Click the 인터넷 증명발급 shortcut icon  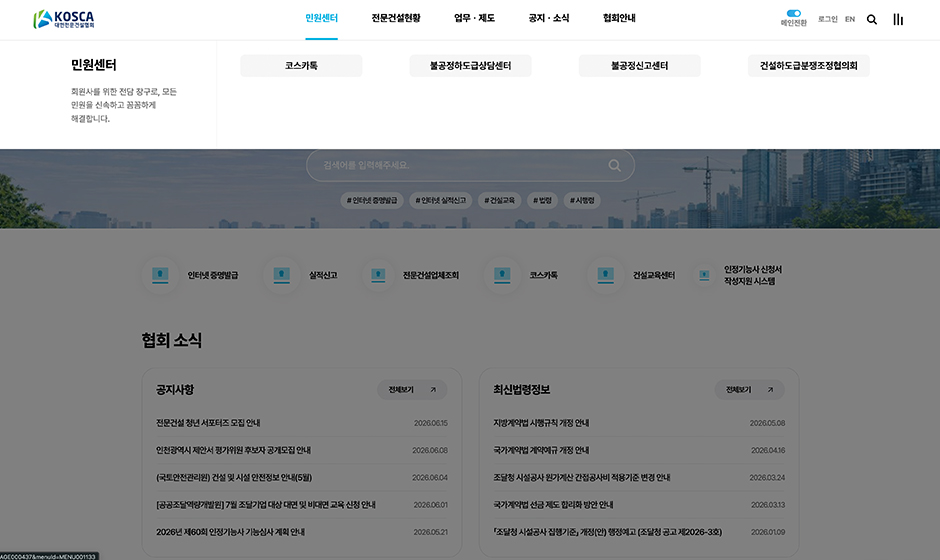pos(160,275)
